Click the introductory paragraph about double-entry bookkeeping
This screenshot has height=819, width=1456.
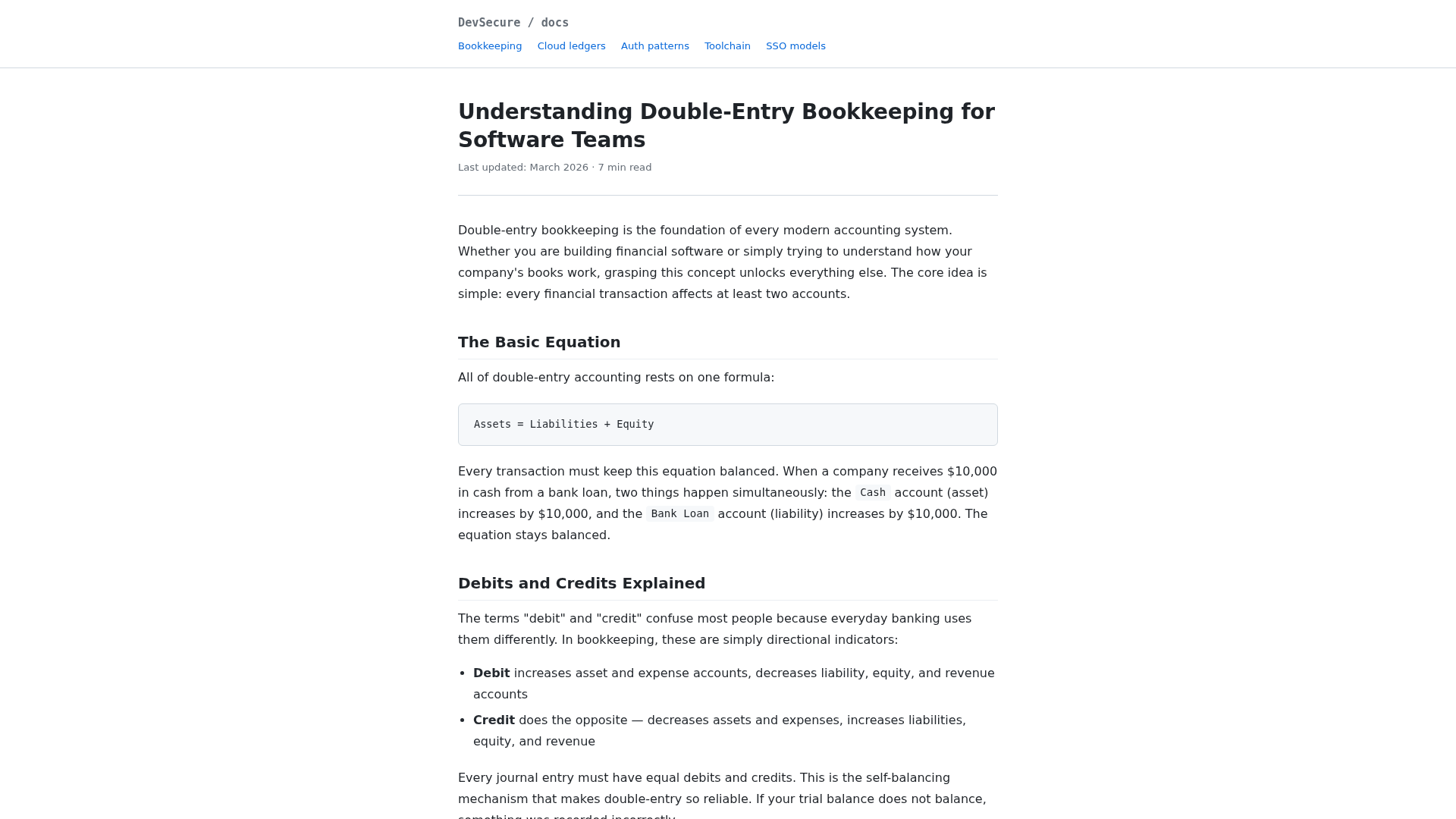coord(727,262)
